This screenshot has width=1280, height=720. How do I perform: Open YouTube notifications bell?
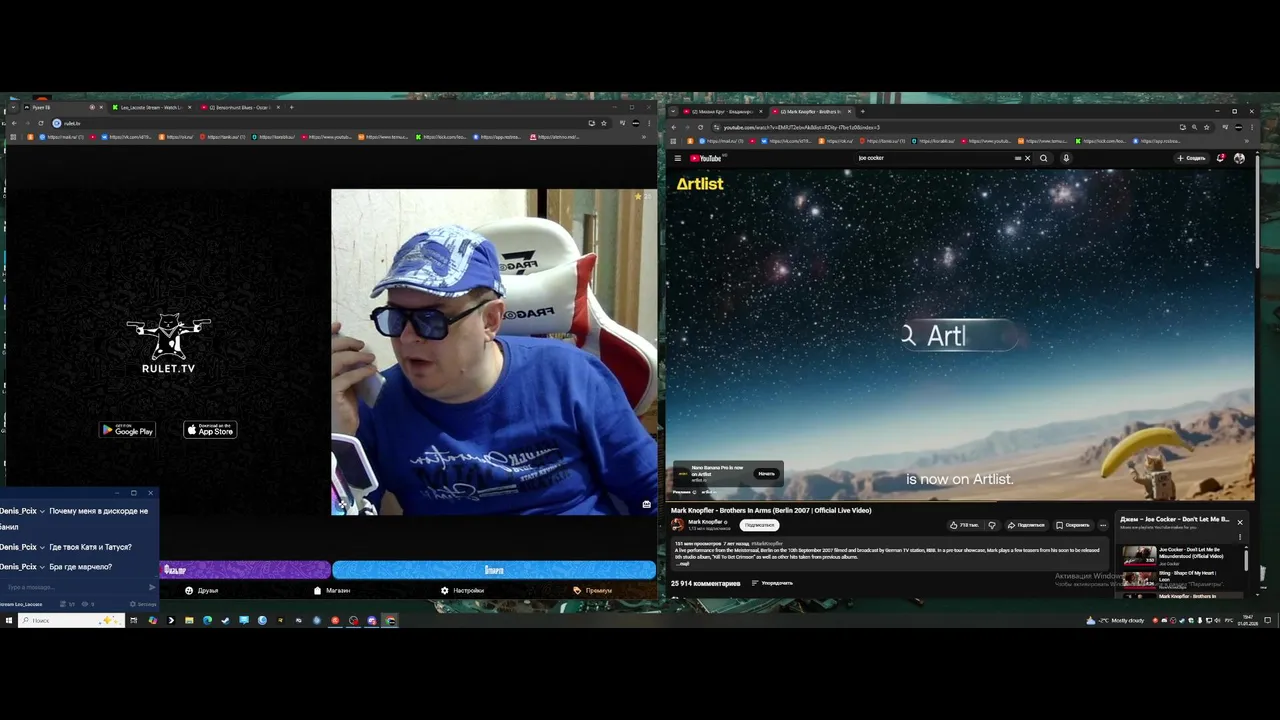click(x=1221, y=158)
